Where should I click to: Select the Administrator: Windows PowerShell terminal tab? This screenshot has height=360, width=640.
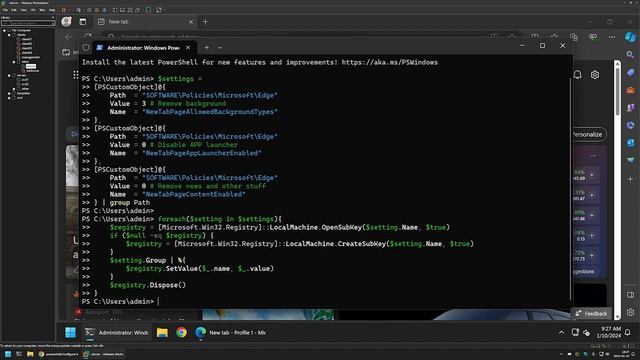[142, 48]
